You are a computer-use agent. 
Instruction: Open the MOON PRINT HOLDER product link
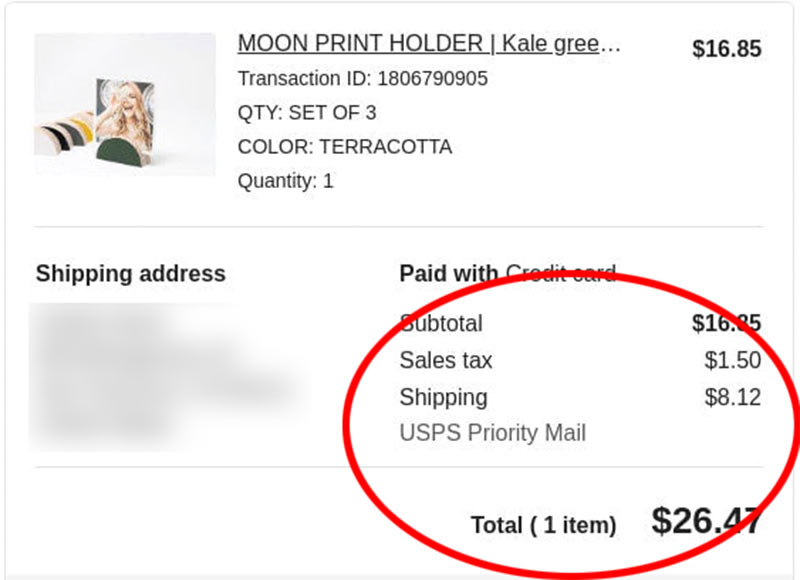pos(429,44)
